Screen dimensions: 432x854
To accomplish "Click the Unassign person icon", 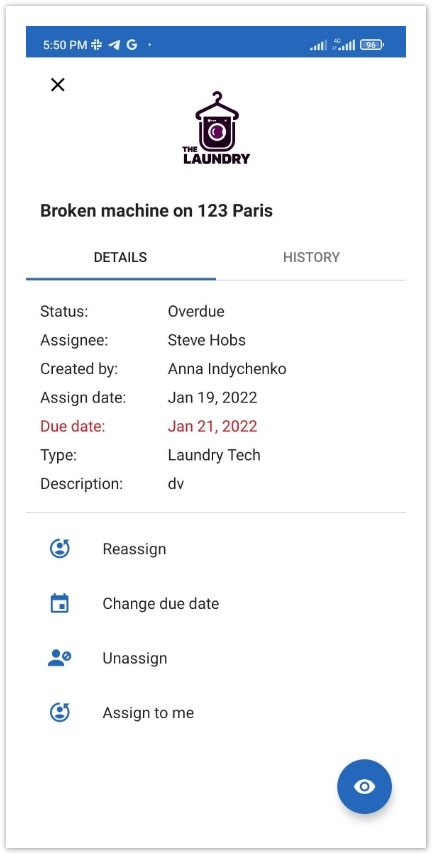I will 59,658.
